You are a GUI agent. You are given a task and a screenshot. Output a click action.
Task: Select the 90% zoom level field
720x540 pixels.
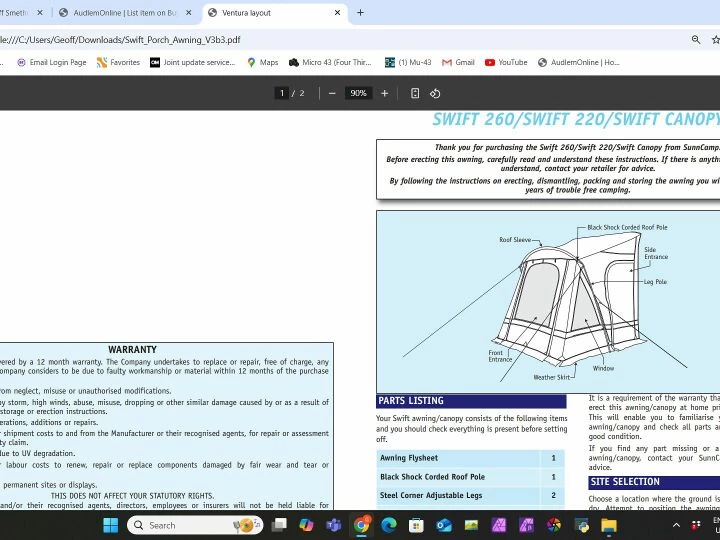358,93
